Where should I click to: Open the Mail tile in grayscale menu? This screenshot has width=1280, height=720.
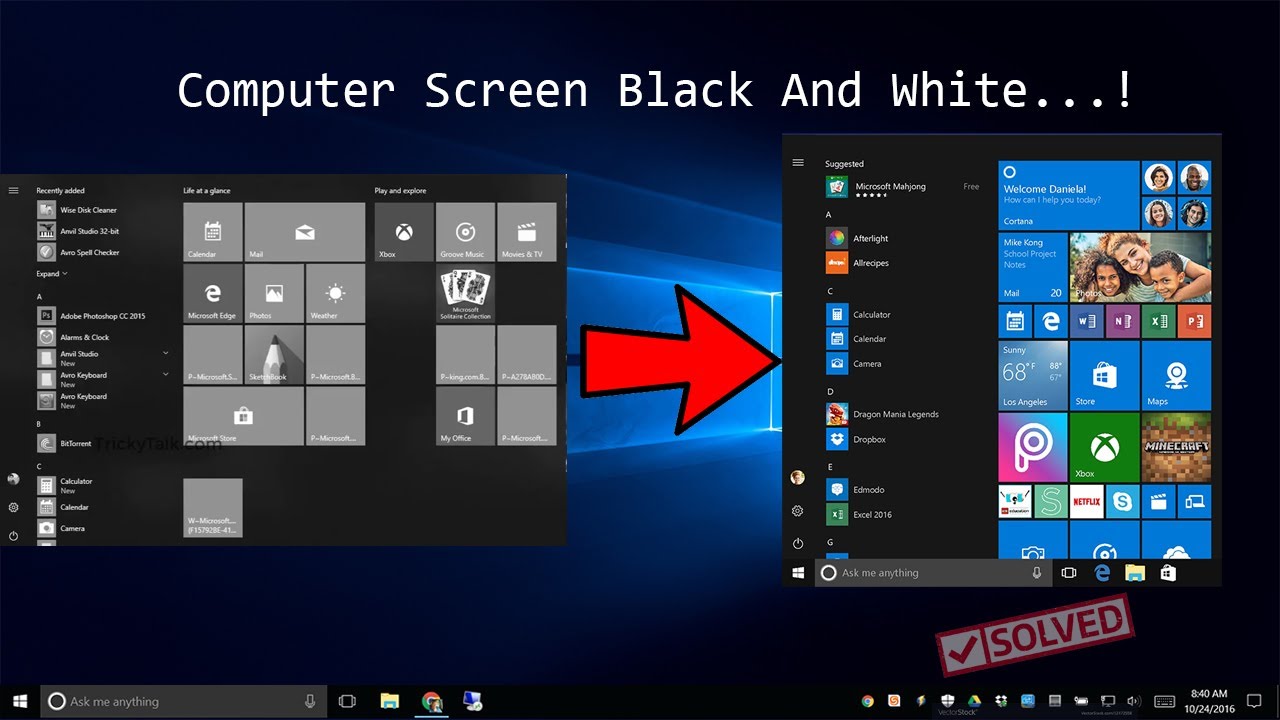pos(305,232)
